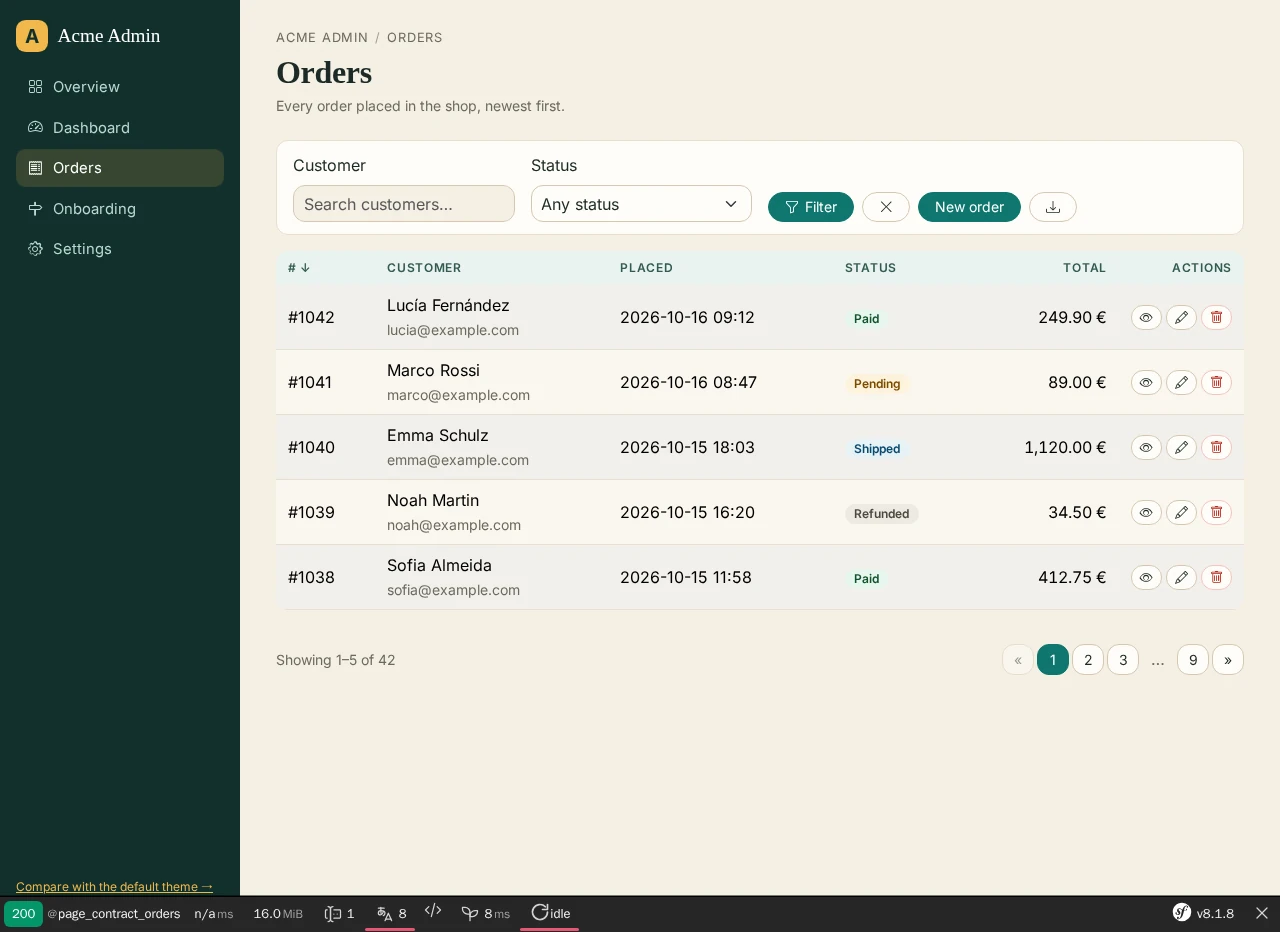Click the Placed column header

click(x=646, y=268)
